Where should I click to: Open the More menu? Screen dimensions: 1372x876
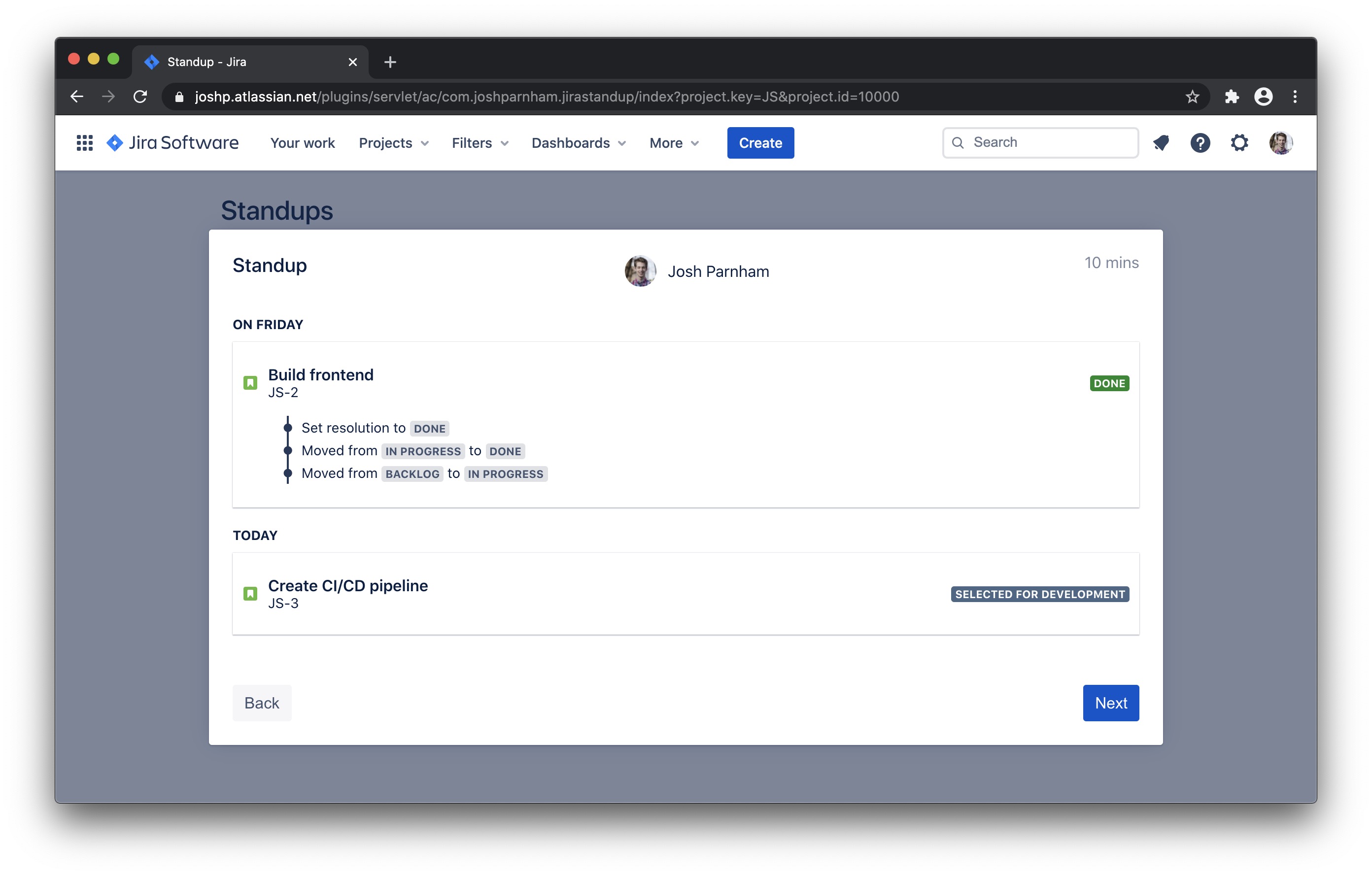(674, 142)
